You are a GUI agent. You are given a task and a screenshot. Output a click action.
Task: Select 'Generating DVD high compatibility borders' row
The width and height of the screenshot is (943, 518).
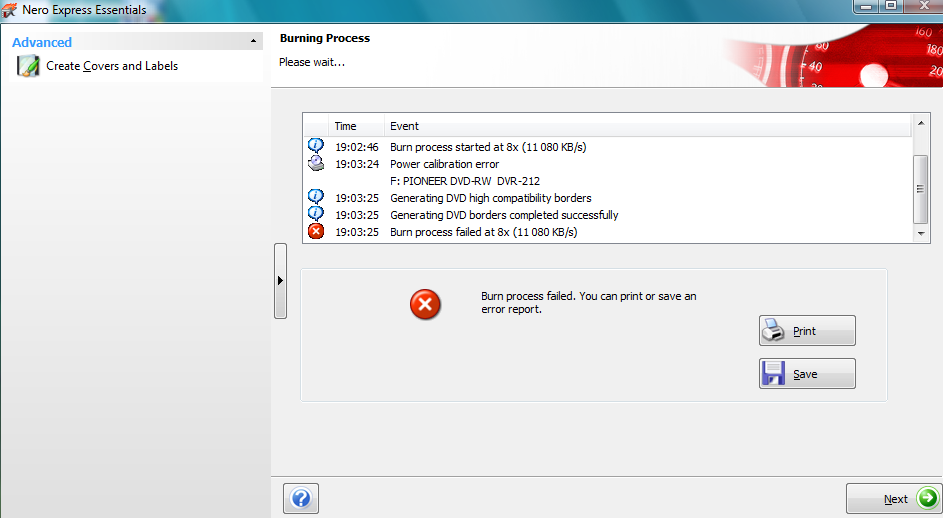tap(608, 198)
